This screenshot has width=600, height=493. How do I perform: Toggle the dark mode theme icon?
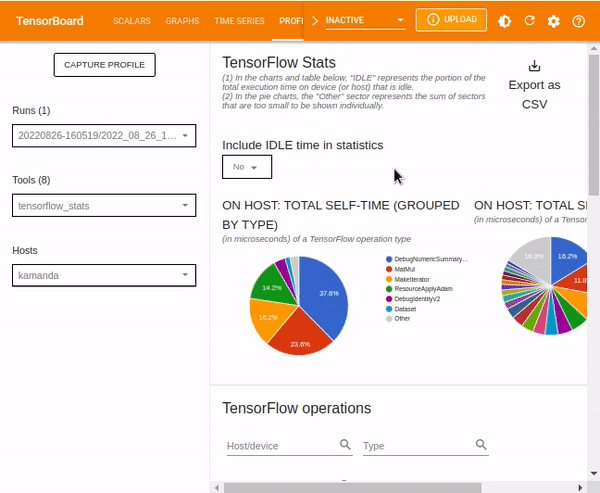(x=504, y=21)
